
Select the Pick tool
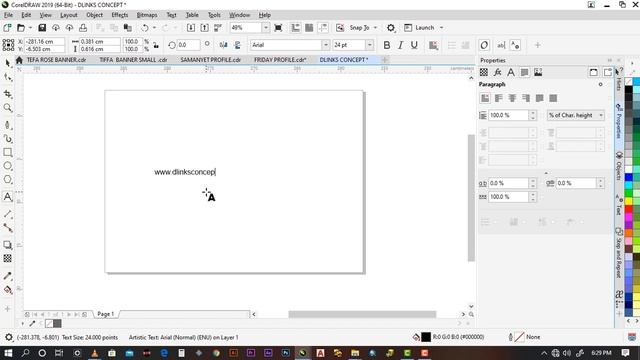(x=8, y=62)
